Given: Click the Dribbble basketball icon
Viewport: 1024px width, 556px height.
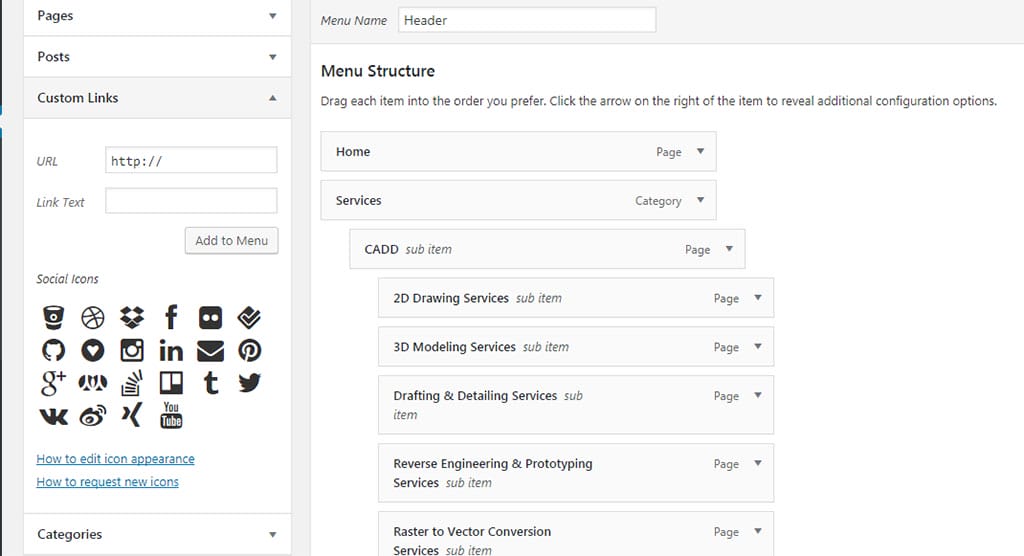Looking at the screenshot, I should (92, 318).
